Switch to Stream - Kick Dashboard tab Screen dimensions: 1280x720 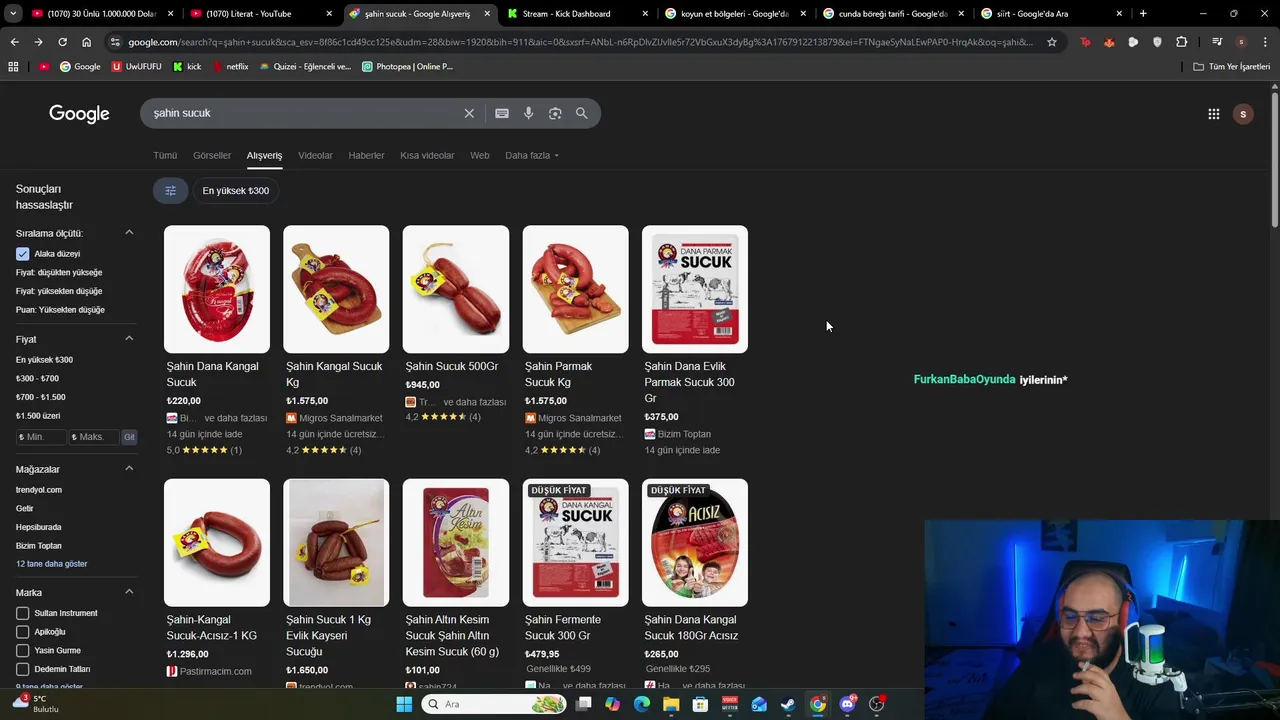577,14
